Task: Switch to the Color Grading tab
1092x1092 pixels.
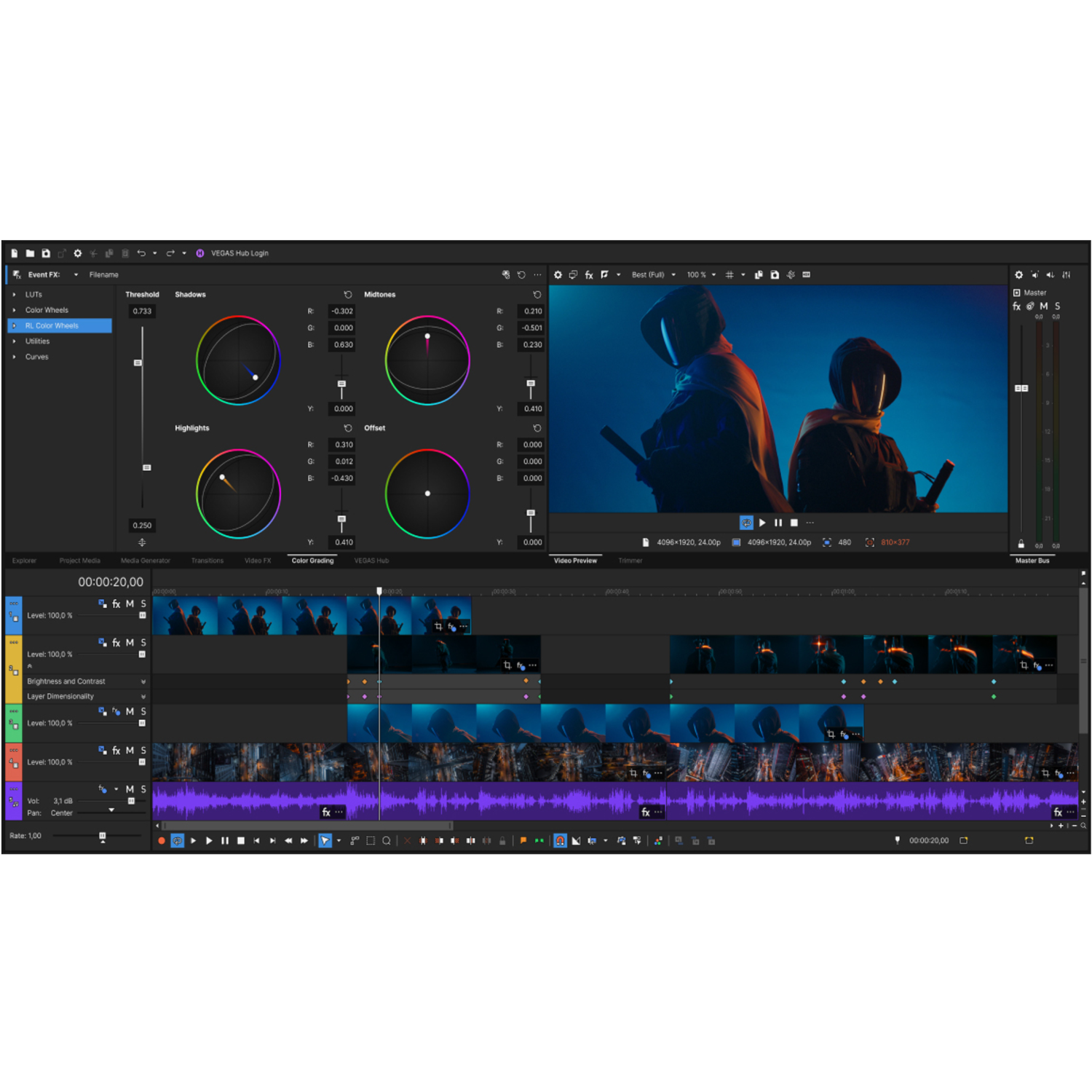Action: 312,561
